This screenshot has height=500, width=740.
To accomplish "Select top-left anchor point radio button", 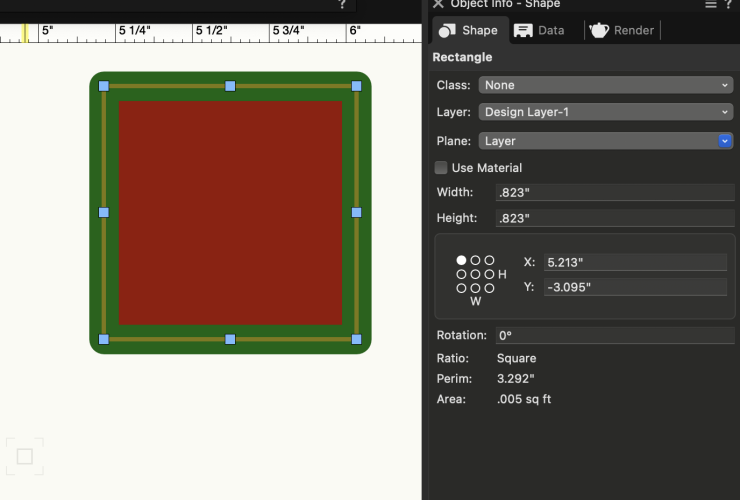I will [x=461, y=260].
